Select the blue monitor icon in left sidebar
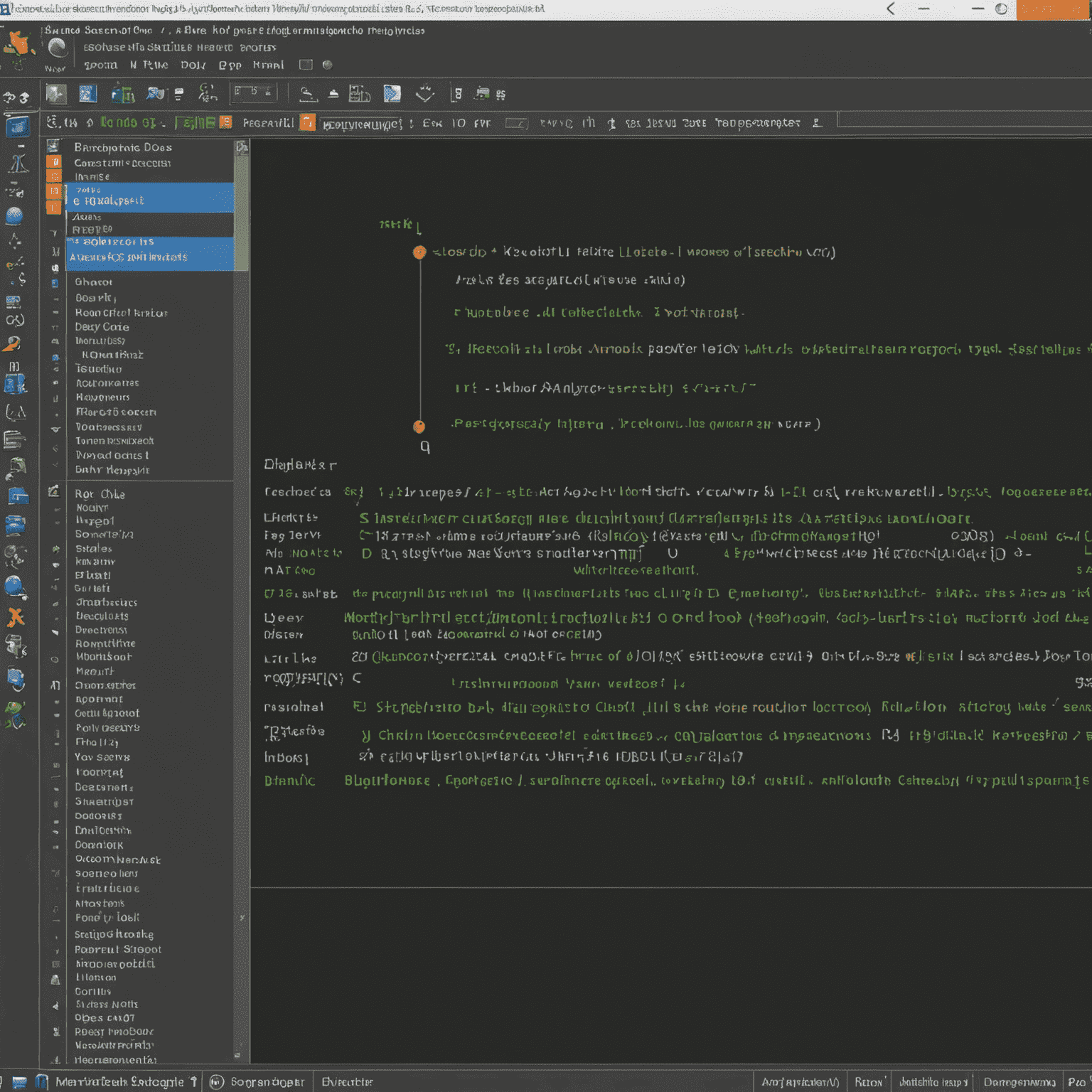This screenshot has width=1092, height=1092. point(18,127)
